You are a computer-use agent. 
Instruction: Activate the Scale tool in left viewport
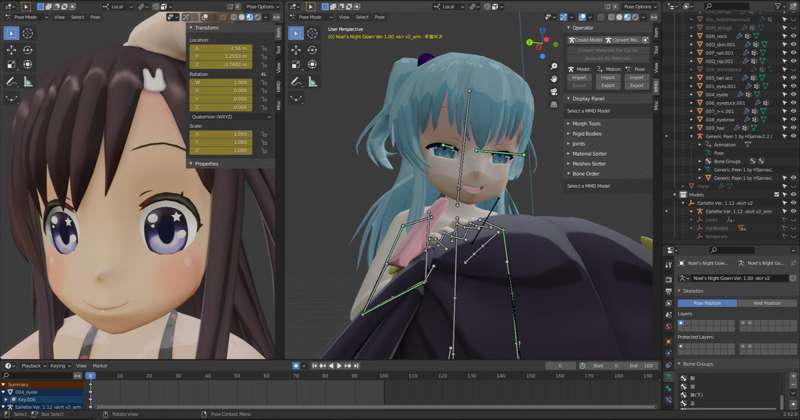coord(11,64)
